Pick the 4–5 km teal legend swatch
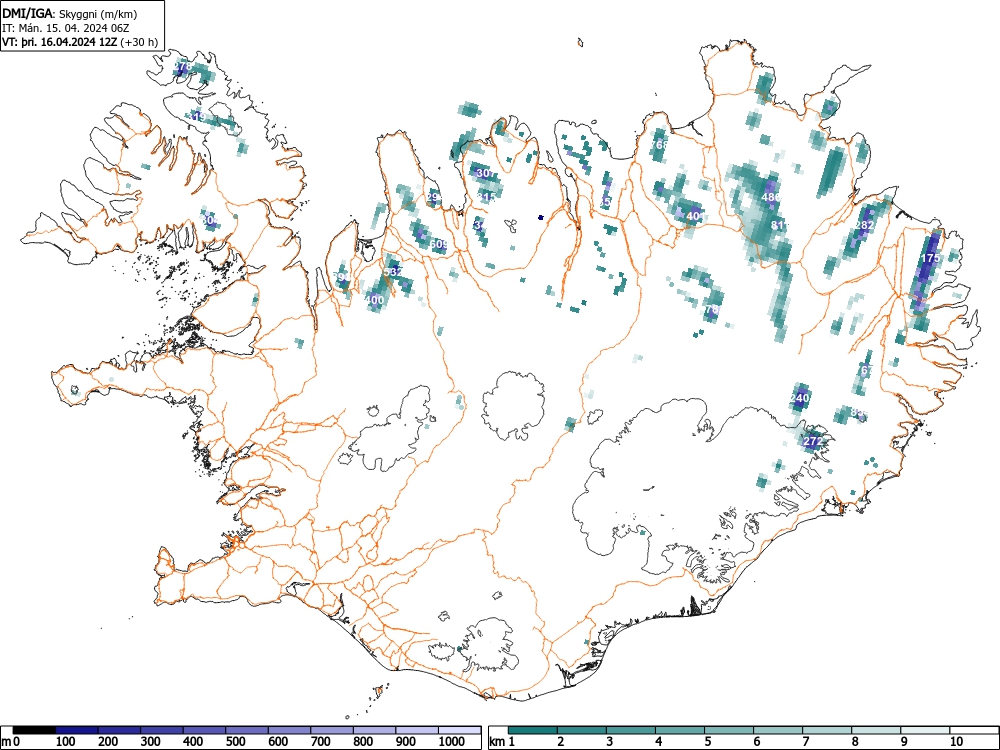The height and width of the screenshot is (750, 1000). click(x=680, y=730)
